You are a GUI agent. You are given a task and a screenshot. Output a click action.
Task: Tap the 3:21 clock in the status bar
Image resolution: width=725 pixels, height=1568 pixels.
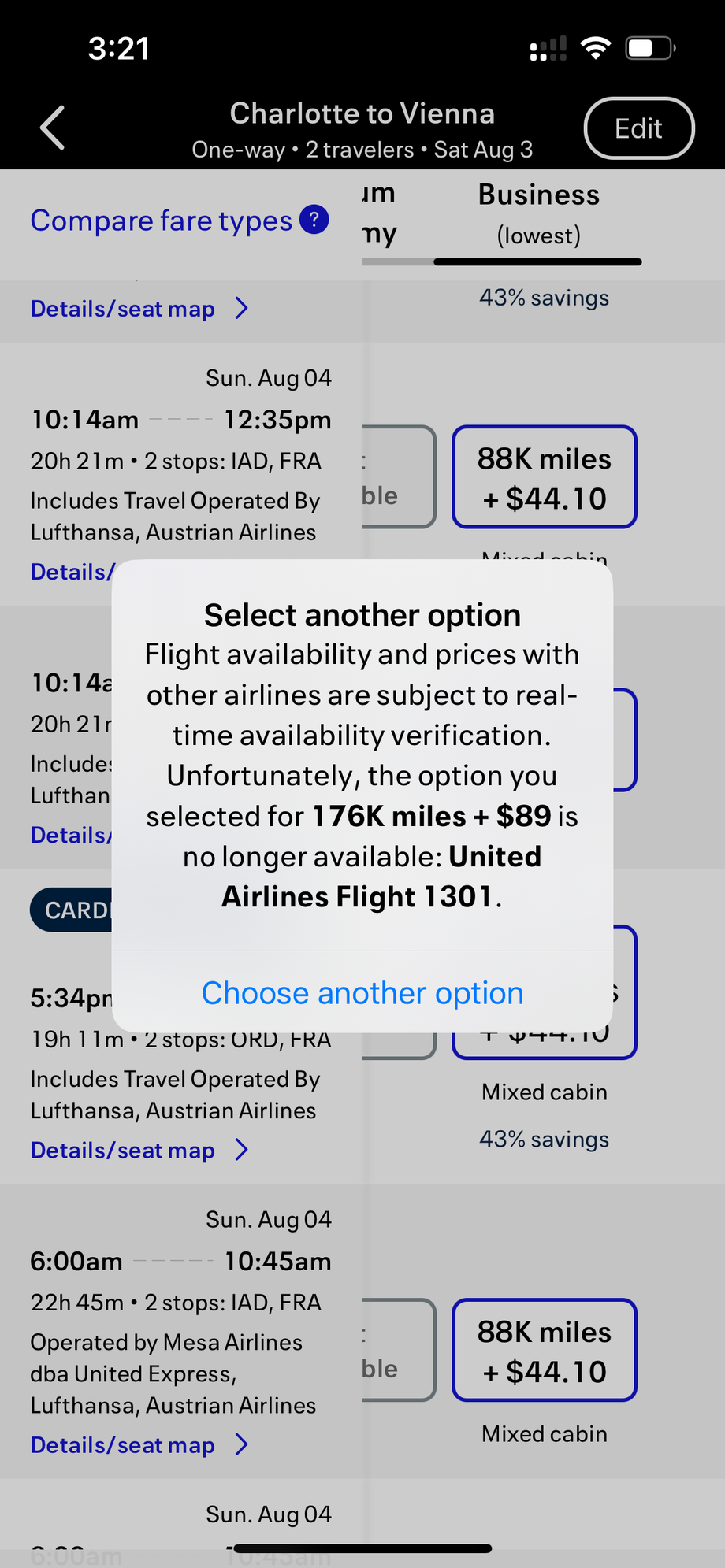(x=118, y=49)
